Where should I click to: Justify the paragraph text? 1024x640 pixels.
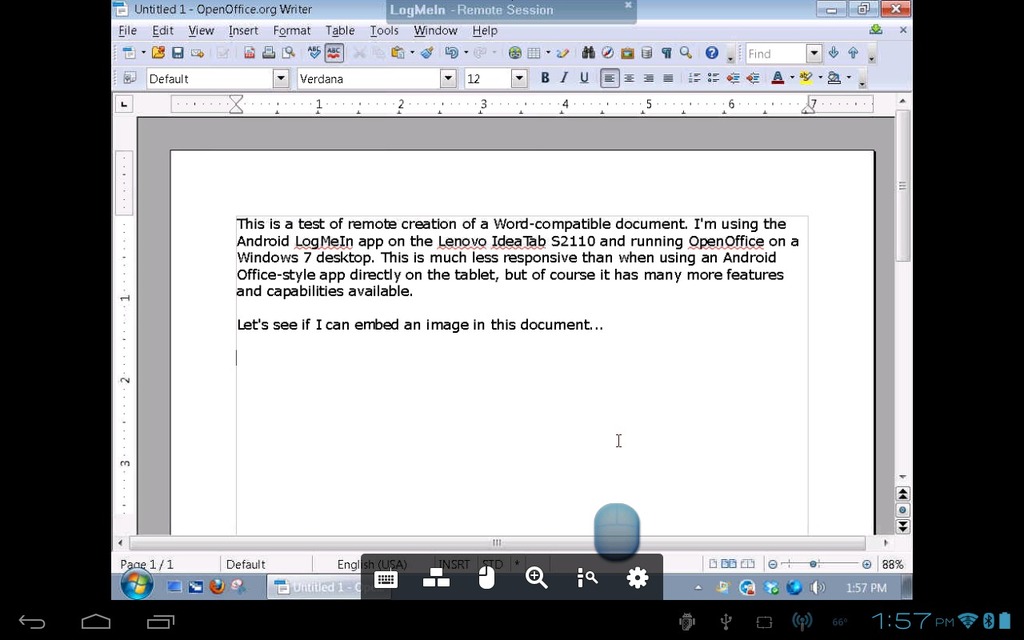668,78
